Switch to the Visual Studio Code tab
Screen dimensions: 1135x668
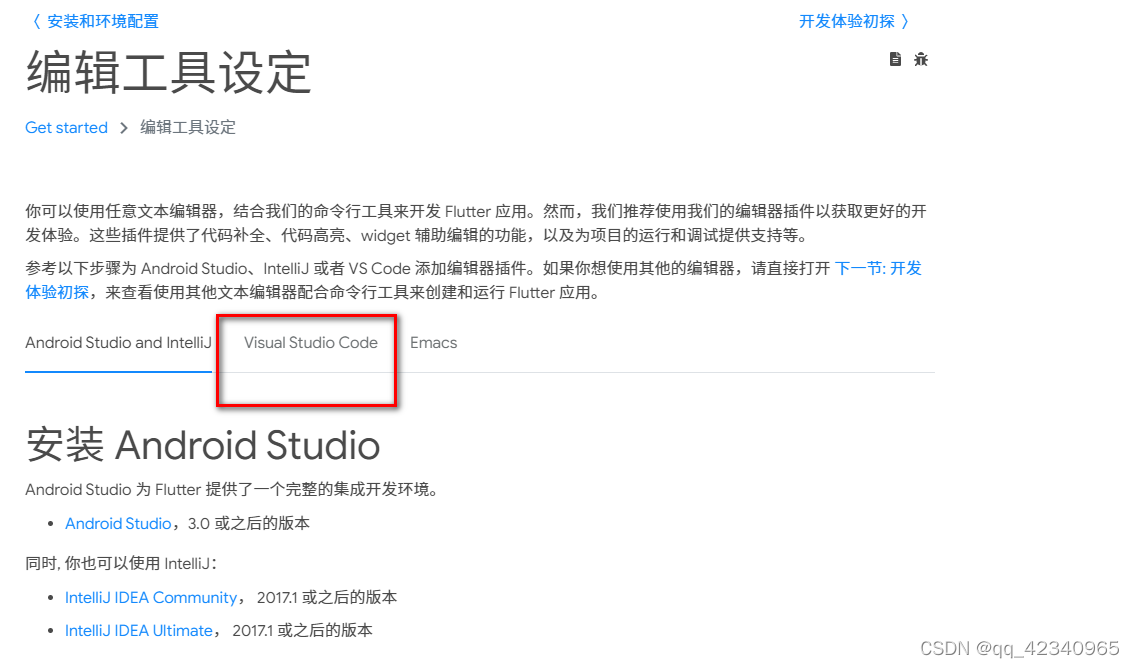click(x=311, y=343)
